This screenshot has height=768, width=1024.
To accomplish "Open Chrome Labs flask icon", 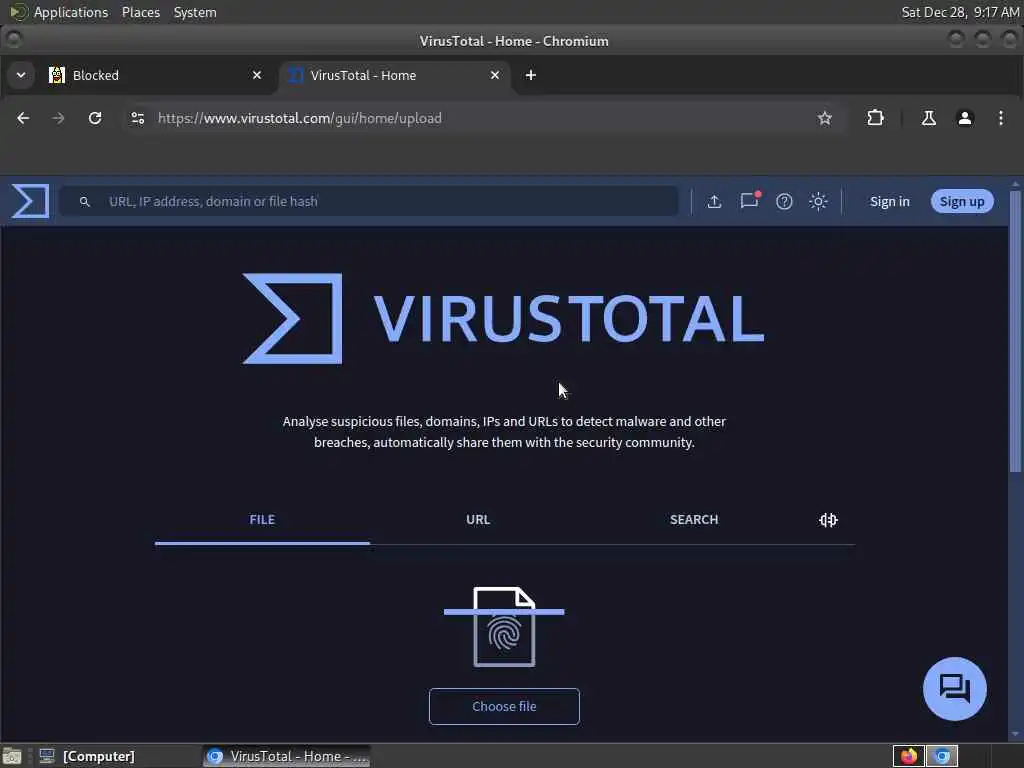I will (928, 118).
